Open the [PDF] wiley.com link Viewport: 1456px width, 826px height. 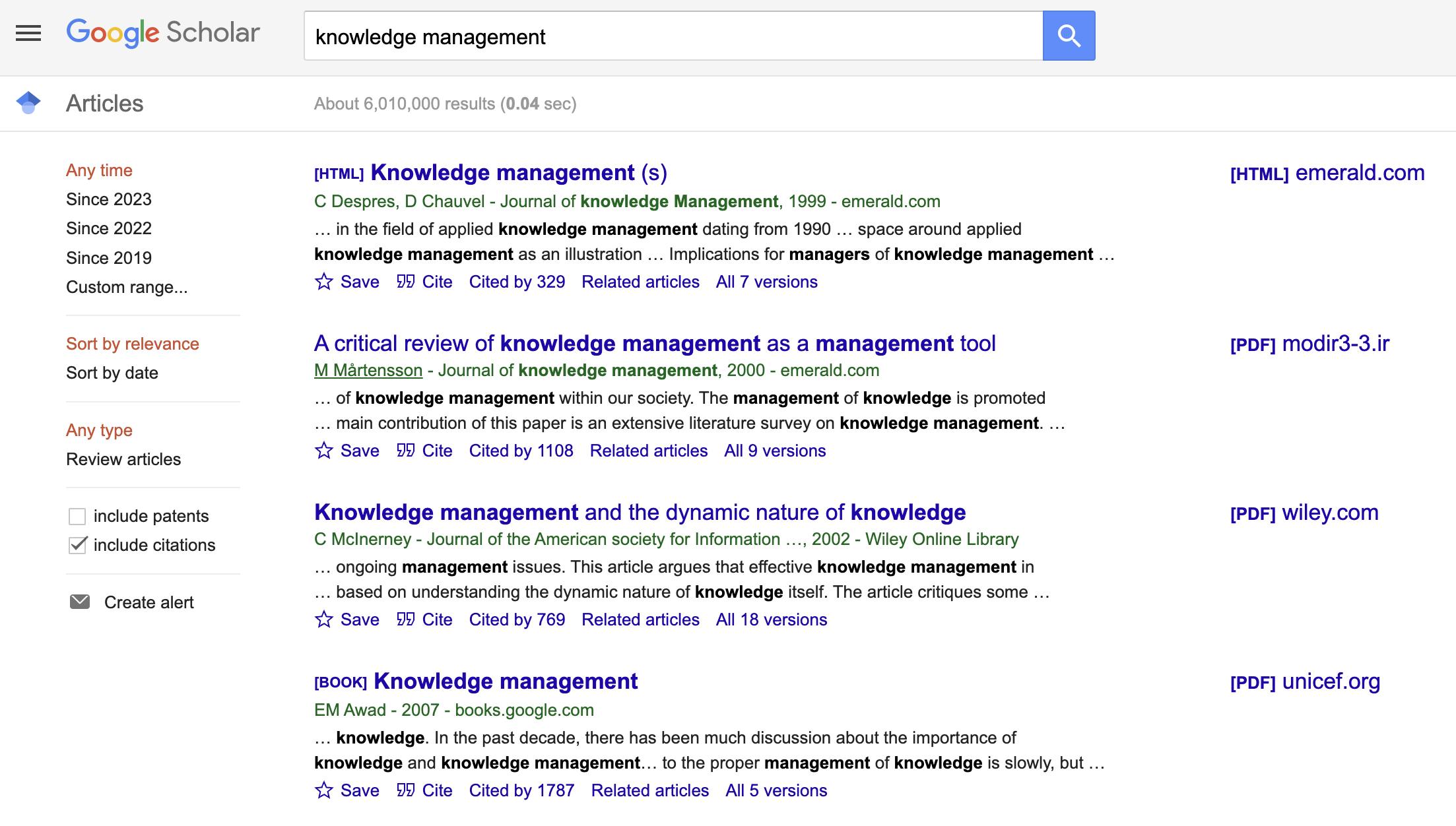1304,513
